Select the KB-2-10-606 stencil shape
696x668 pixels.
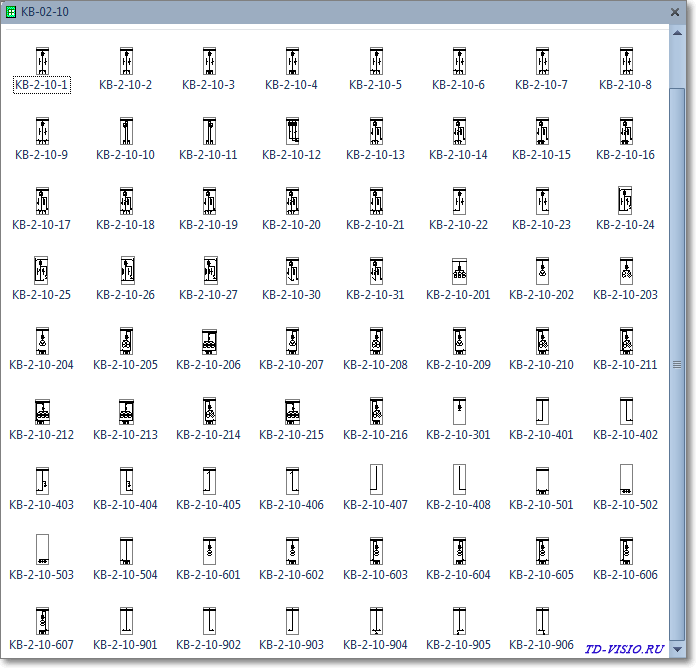(x=626, y=550)
